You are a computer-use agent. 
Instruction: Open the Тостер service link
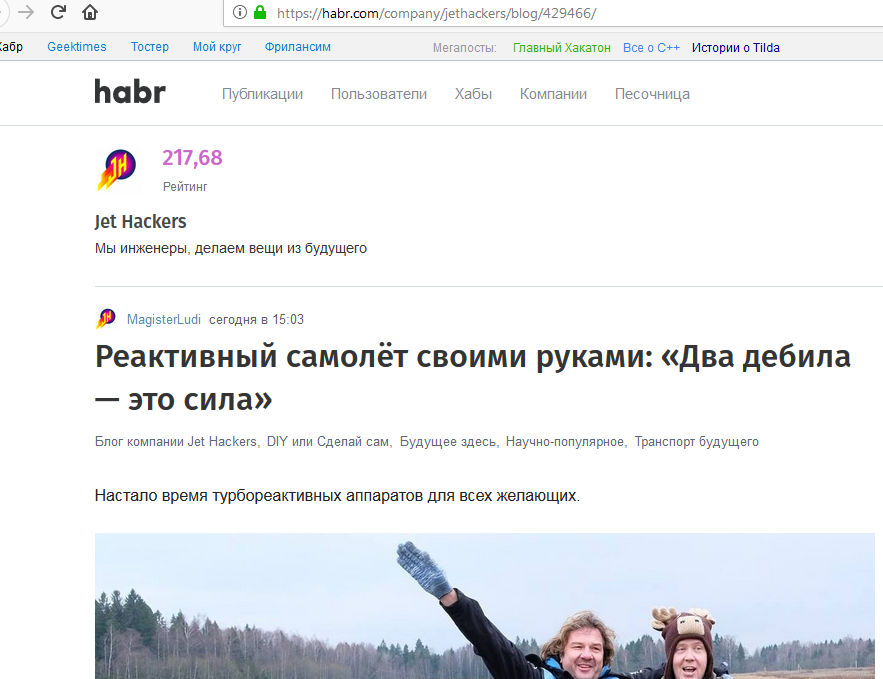(150, 47)
